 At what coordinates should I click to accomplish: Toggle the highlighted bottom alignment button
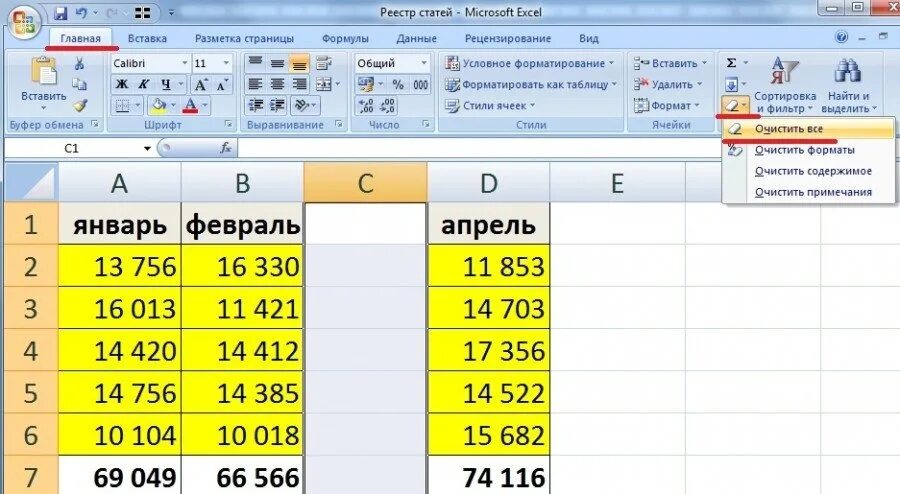299,63
